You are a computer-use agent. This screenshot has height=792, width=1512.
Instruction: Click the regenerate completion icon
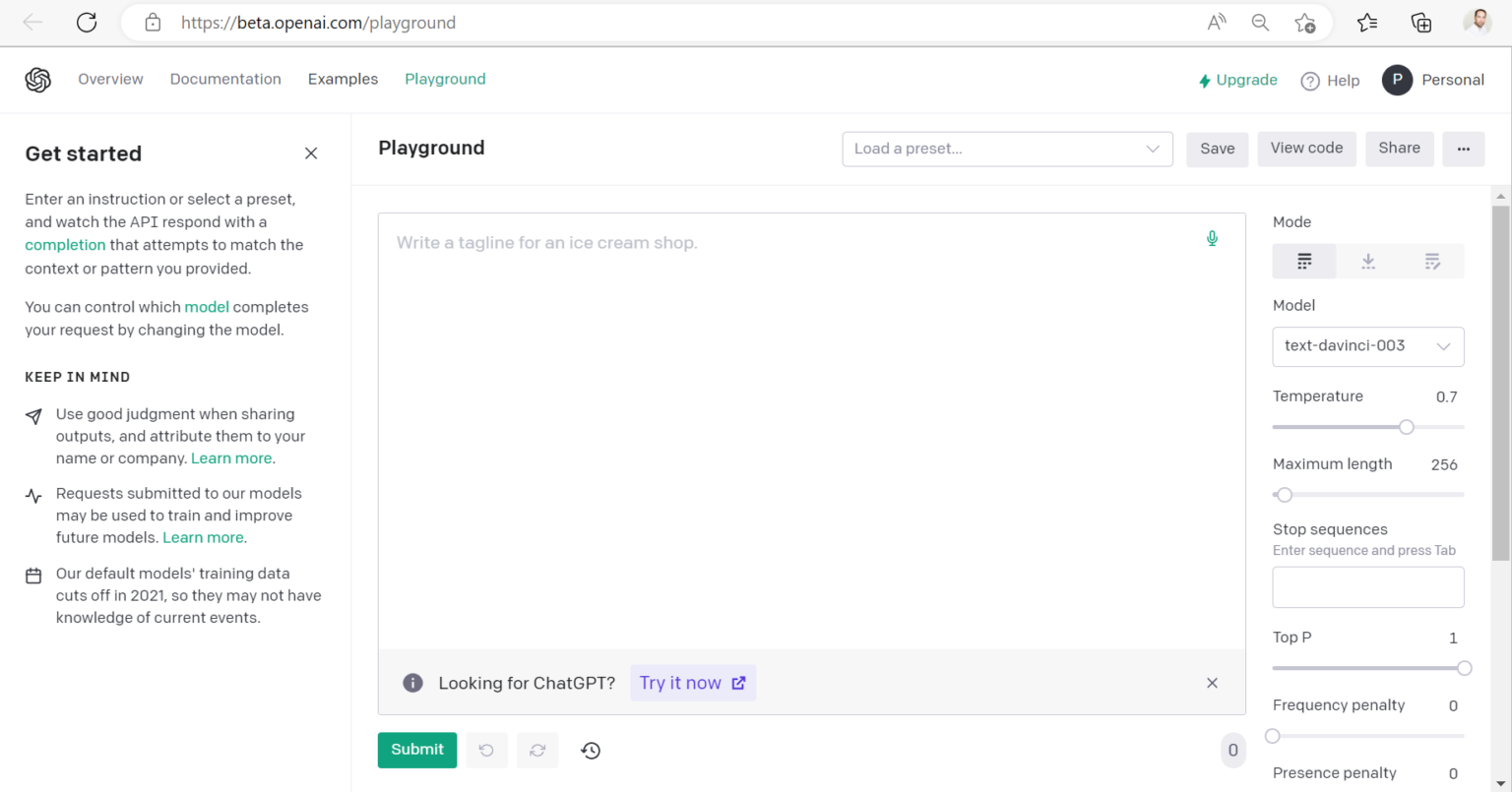[x=537, y=750]
